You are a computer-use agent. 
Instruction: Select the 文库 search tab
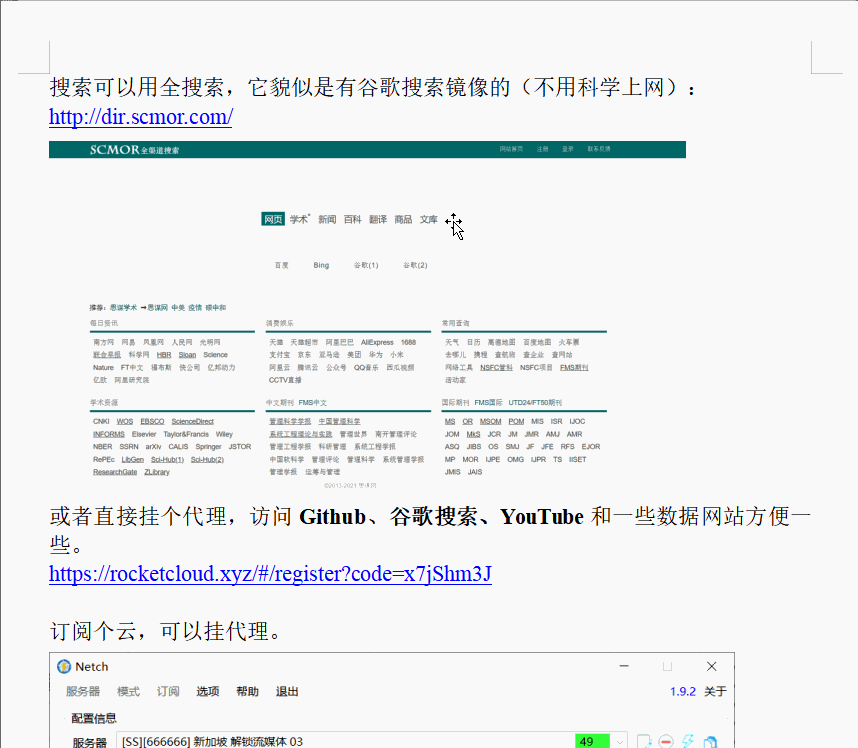click(428, 219)
